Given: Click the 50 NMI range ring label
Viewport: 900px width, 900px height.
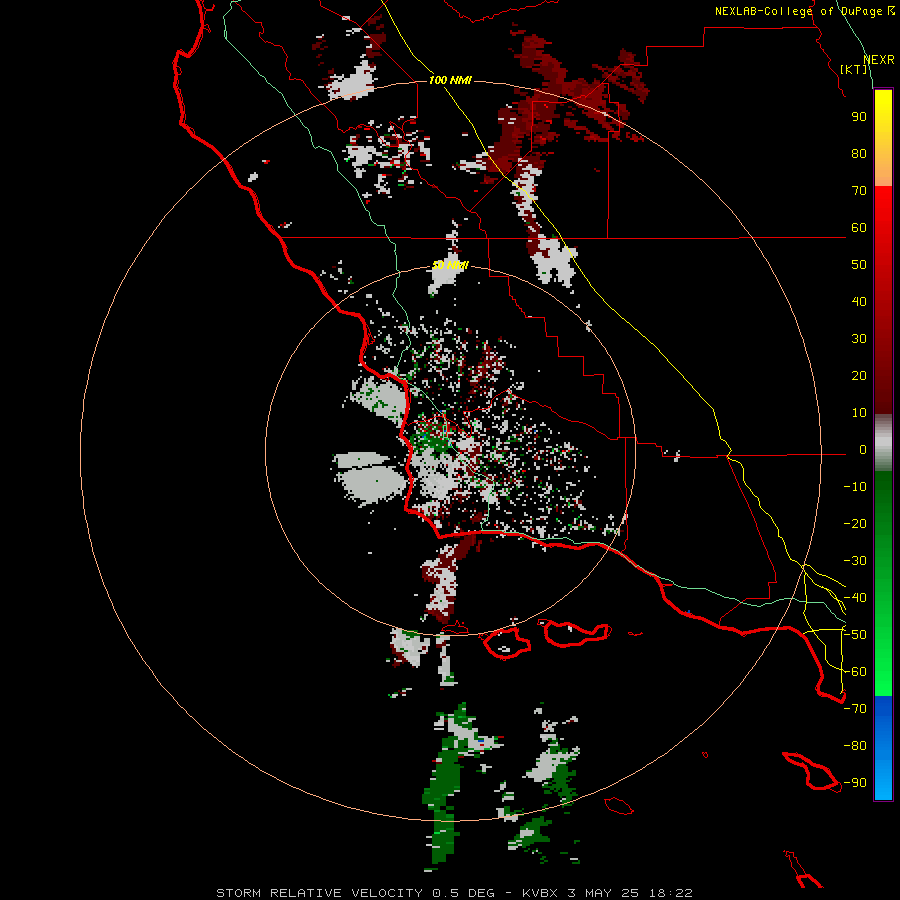Looking at the screenshot, I should tap(451, 265).
